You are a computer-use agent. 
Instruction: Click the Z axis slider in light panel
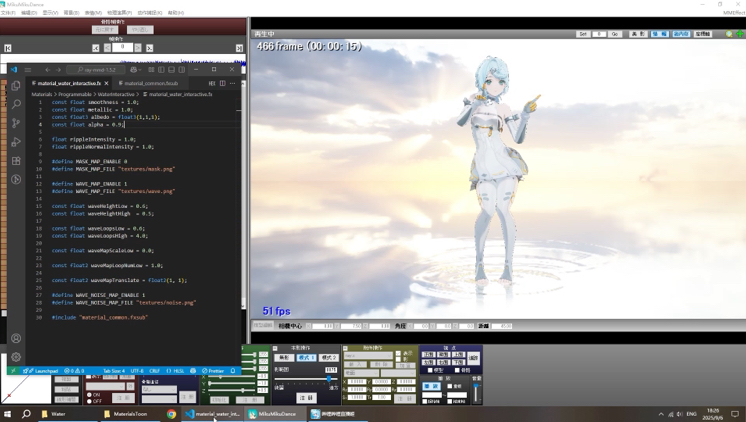click(x=232, y=390)
